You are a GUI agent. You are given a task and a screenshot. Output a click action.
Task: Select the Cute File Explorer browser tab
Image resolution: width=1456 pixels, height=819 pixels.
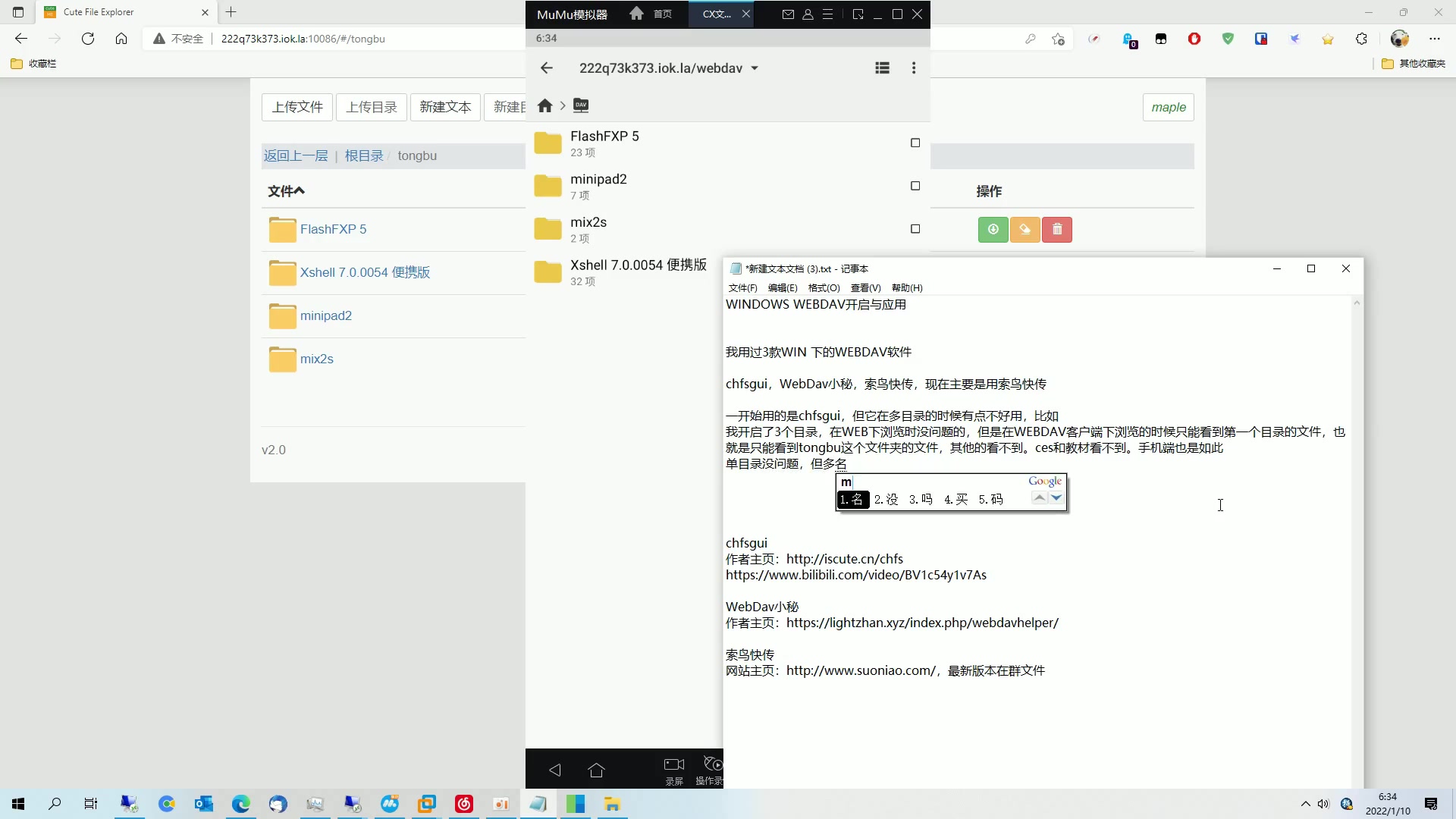coord(125,12)
